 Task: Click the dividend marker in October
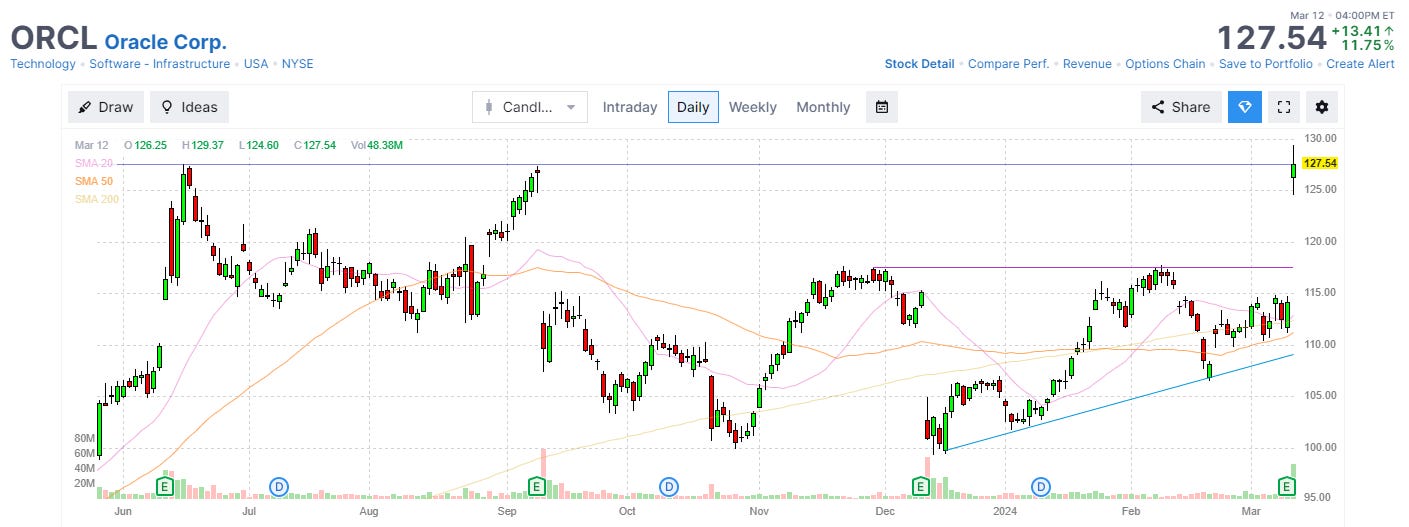click(668, 486)
